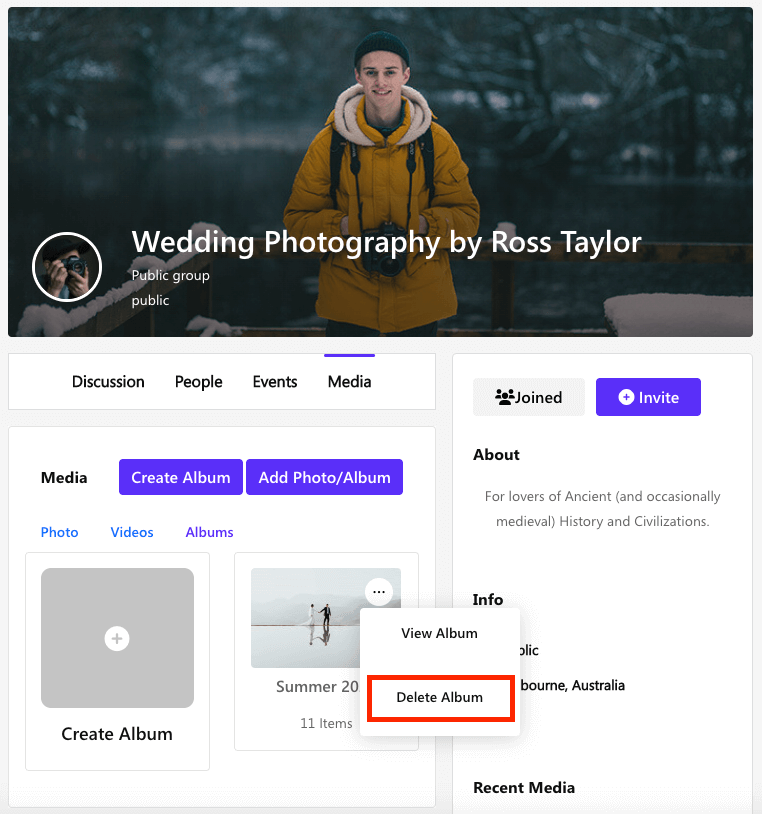Screen dimensions: 762x814
Task: Click the plus icon in the gray album tile
Action: pos(117,638)
